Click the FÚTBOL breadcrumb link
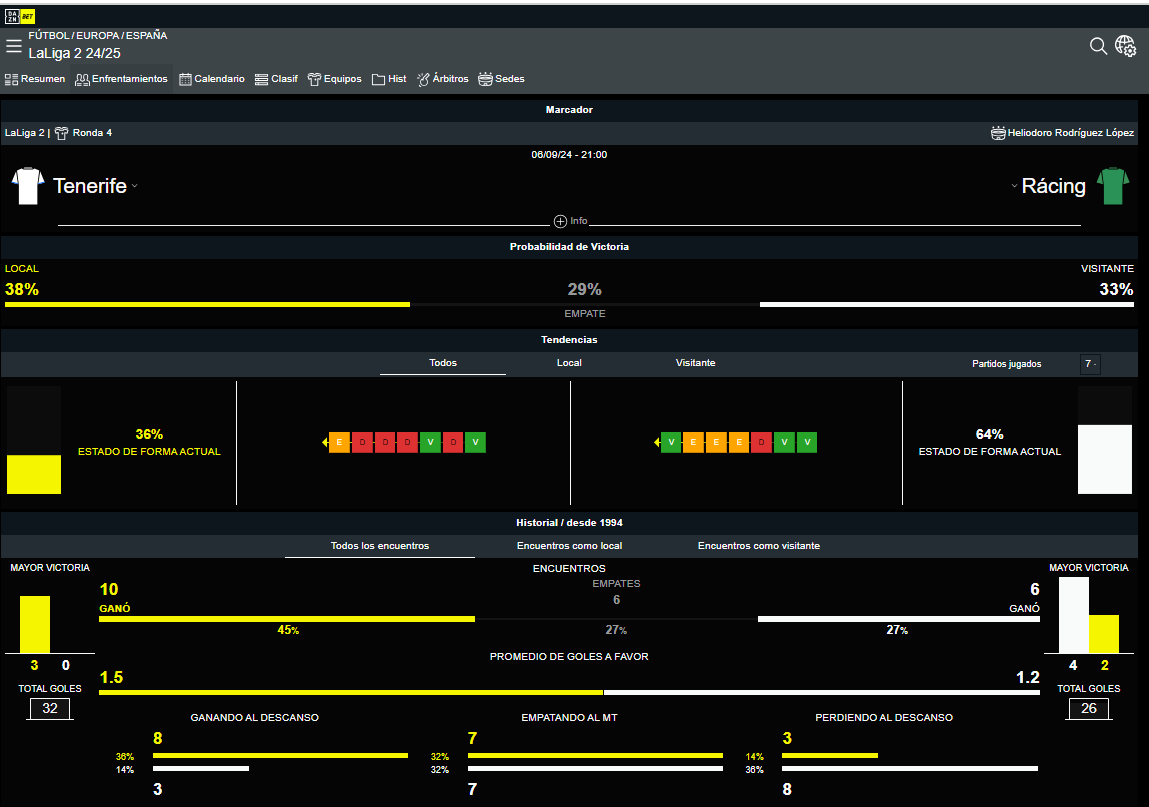1149x807 pixels. [49, 35]
